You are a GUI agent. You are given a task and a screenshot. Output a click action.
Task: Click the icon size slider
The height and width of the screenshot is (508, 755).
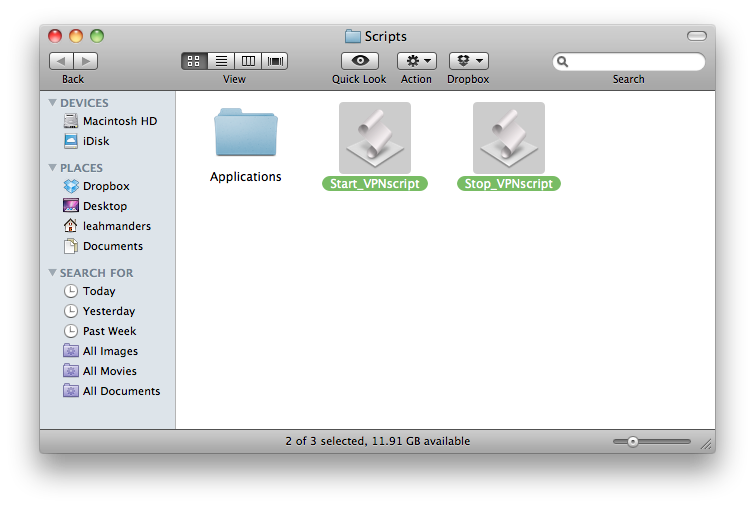651,441
